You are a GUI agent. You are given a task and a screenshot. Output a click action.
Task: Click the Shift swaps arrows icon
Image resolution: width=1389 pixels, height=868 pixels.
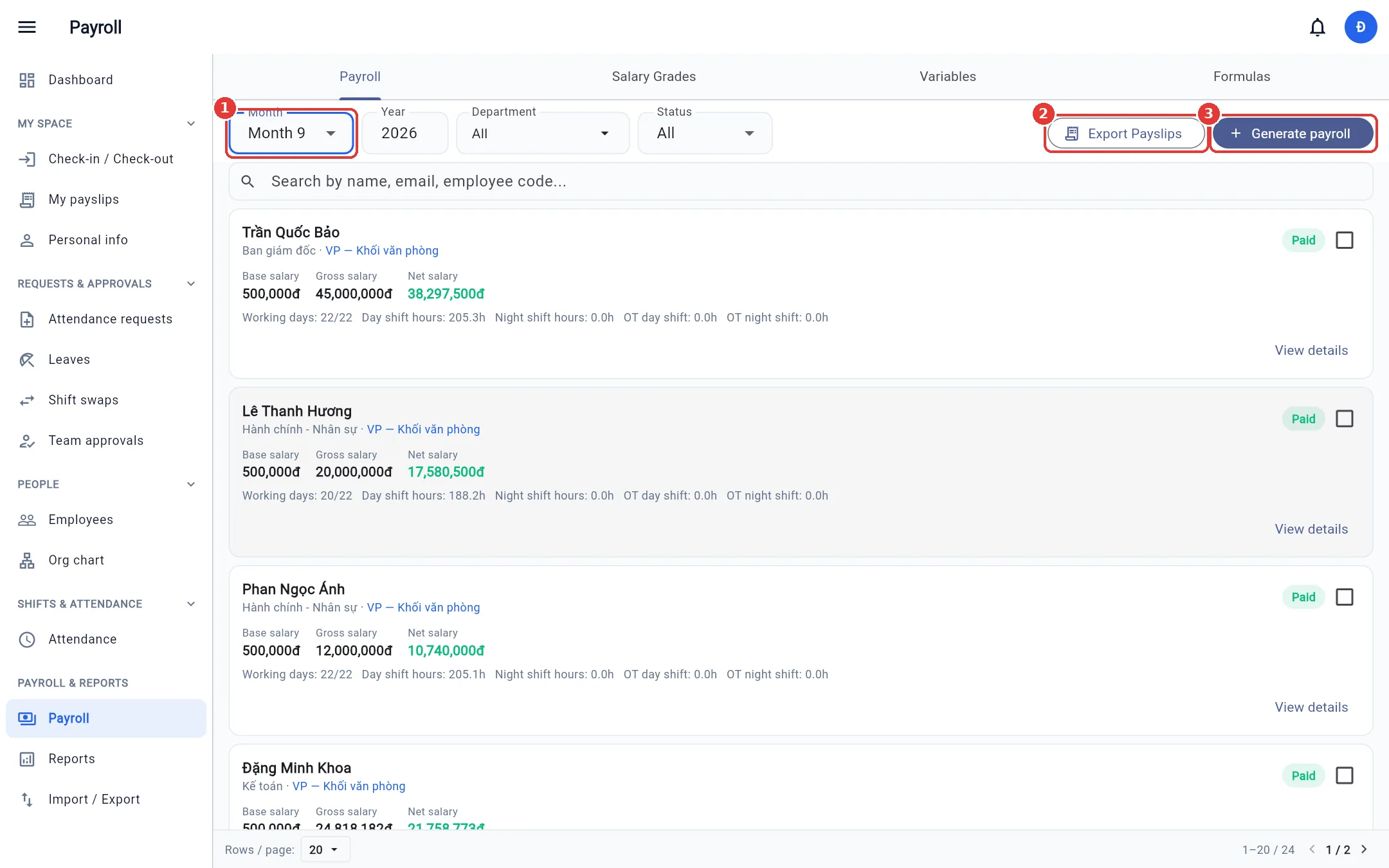tap(27, 400)
